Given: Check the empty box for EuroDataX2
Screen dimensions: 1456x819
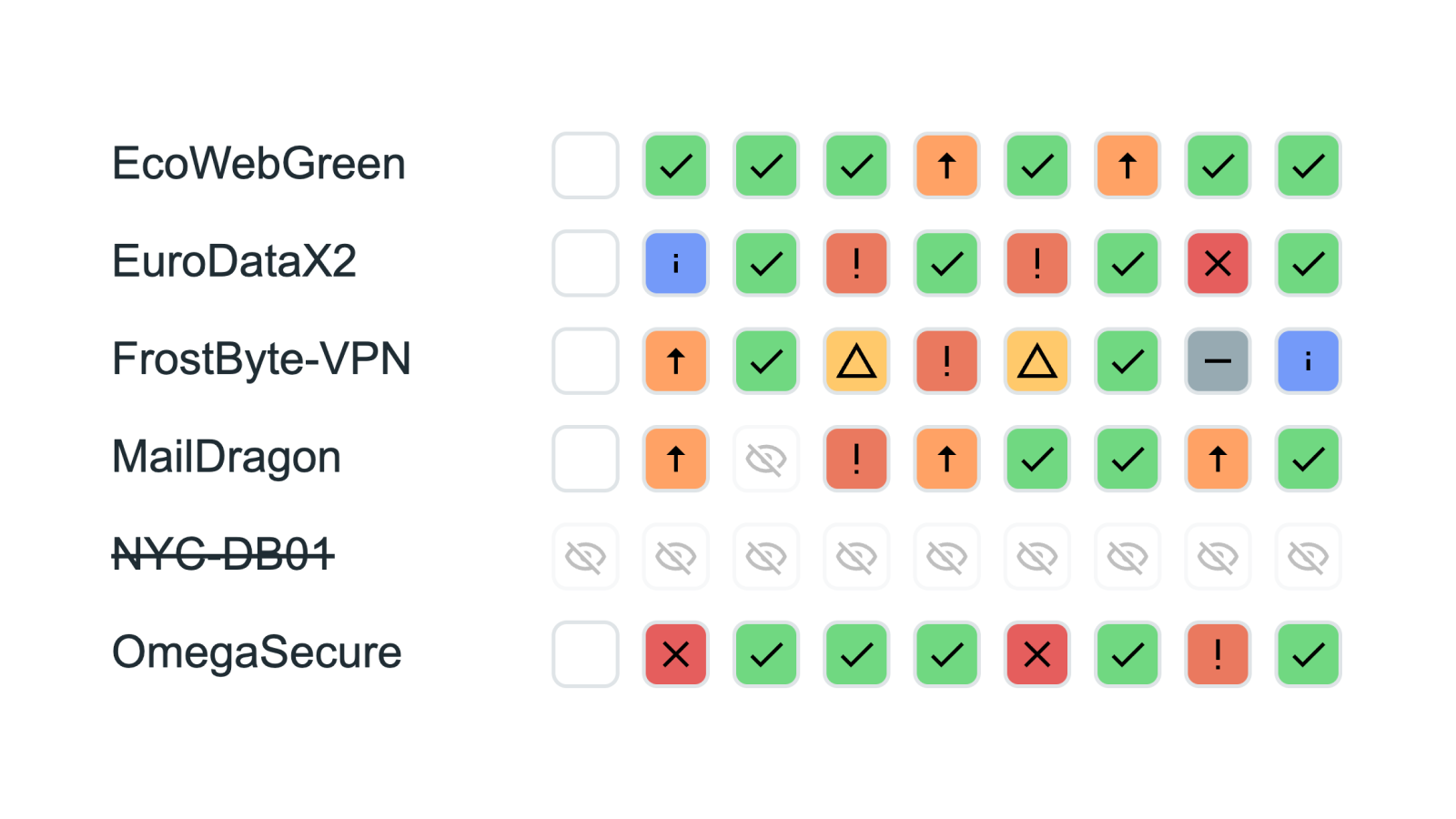Looking at the screenshot, I should pyautogui.click(x=585, y=264).
